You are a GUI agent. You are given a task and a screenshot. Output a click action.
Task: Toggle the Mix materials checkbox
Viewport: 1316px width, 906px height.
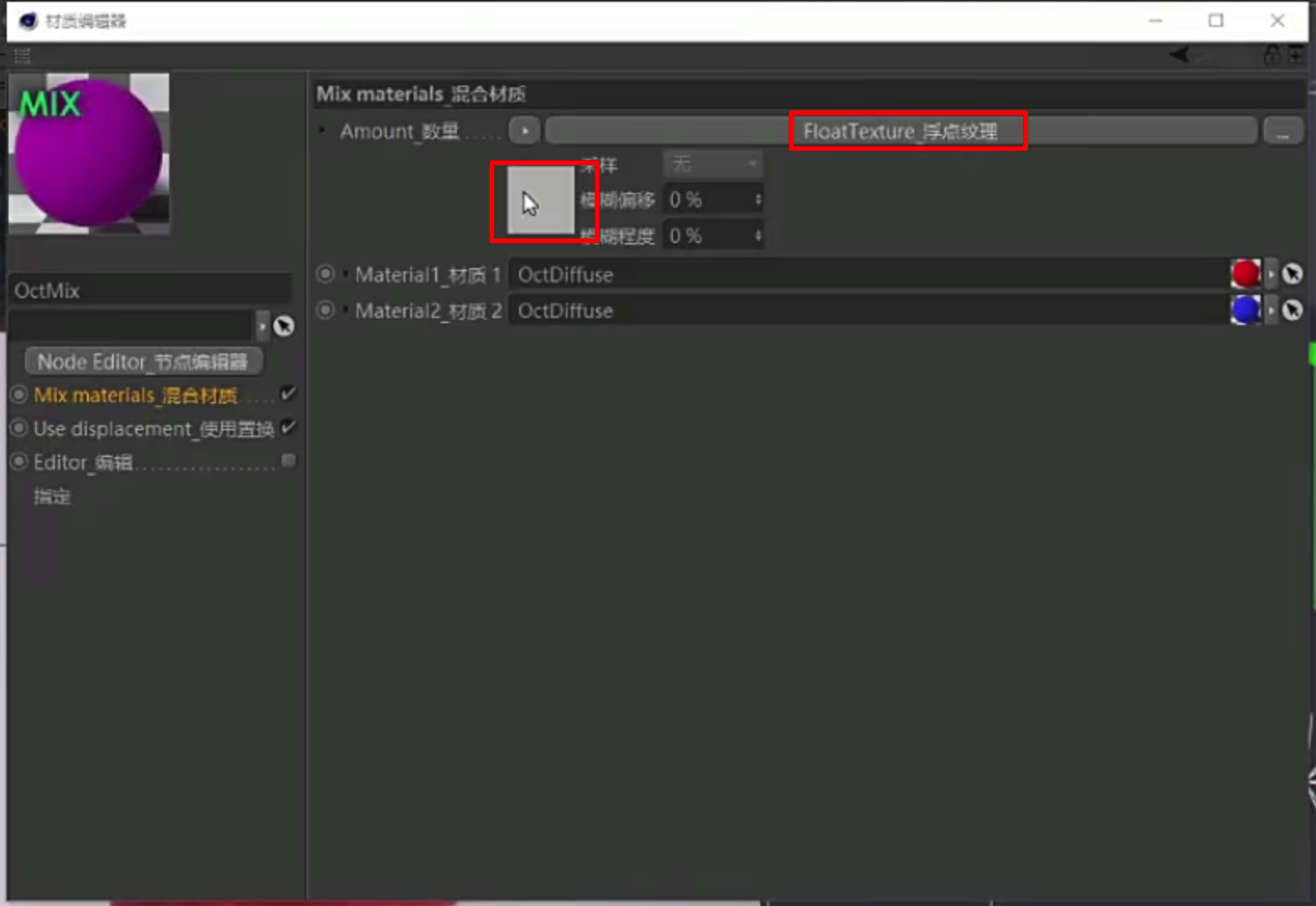[288, 394]
